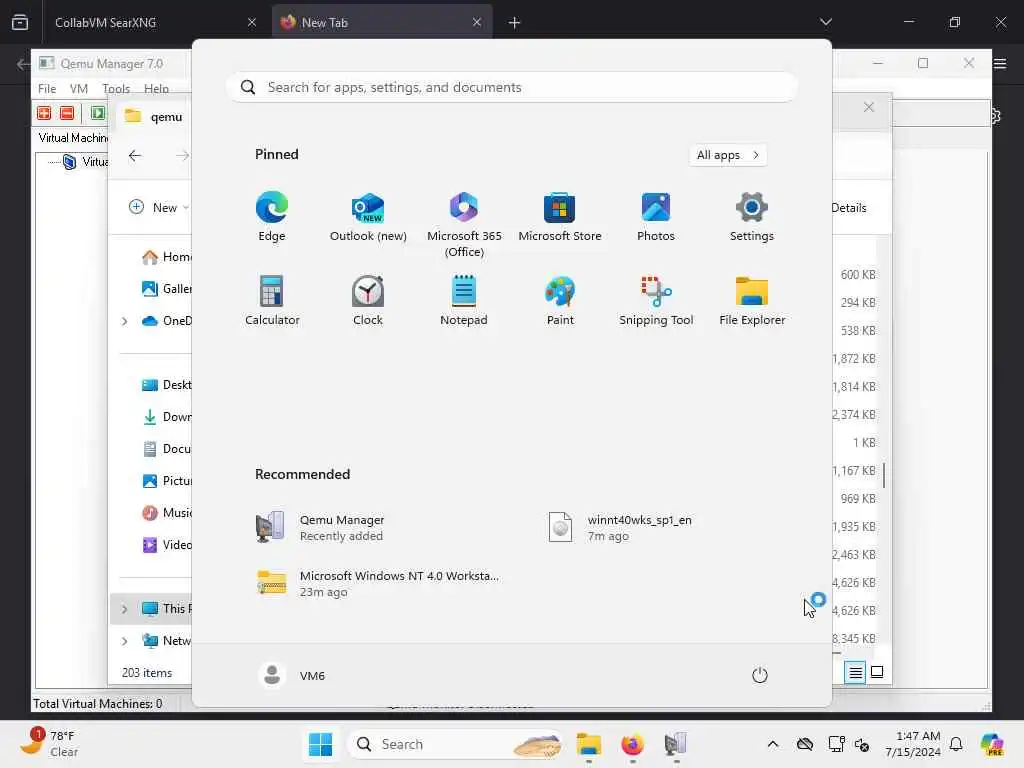The image size is (1024, 768).
Task: Click the Details pane button in File Explorer
Action: pos(850,208)
